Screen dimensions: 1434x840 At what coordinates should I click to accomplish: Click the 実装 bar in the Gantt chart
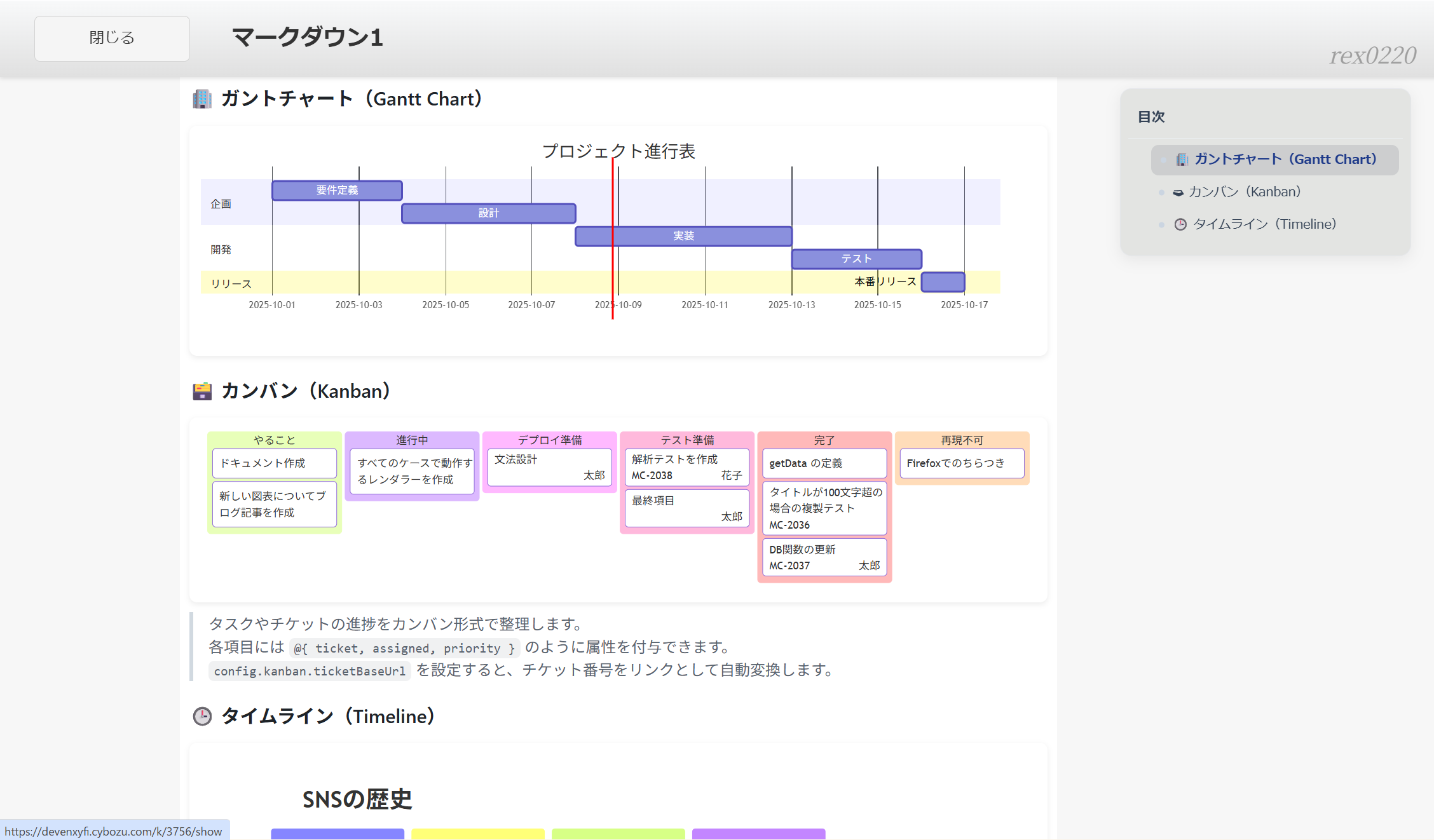click(x=683, y=236)
